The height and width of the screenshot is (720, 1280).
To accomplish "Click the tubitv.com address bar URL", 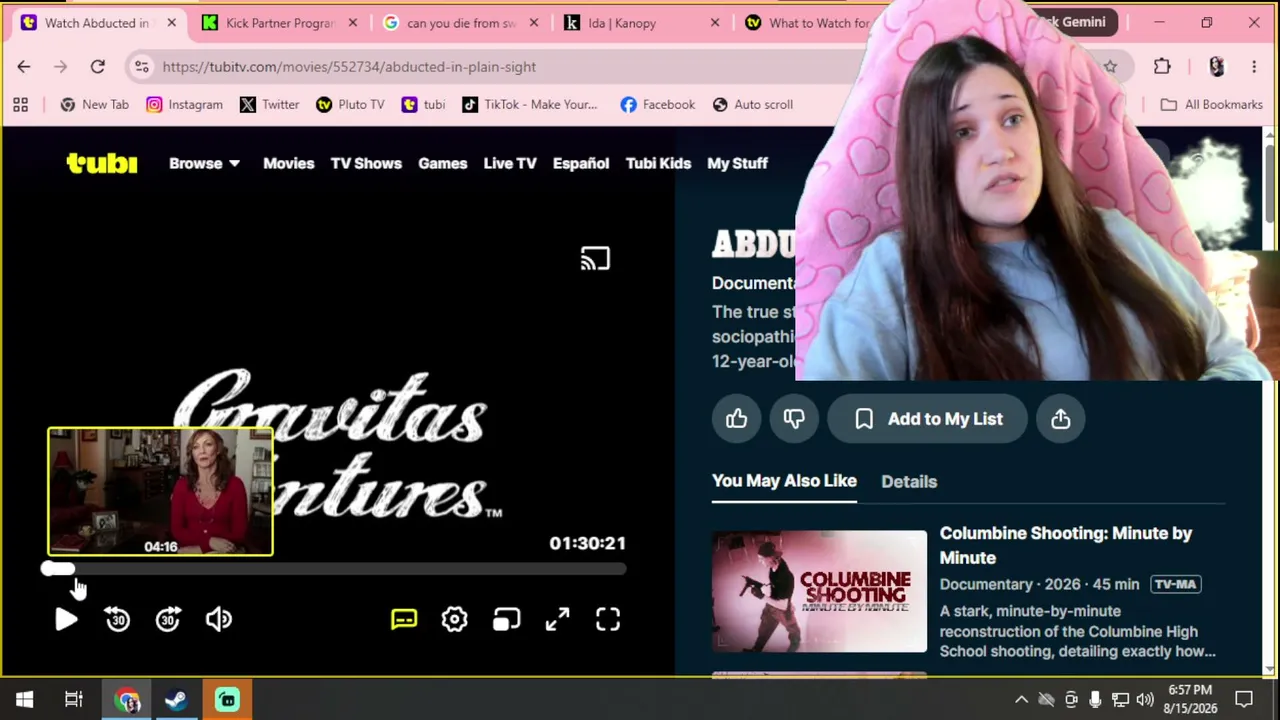I will (349, 67).
